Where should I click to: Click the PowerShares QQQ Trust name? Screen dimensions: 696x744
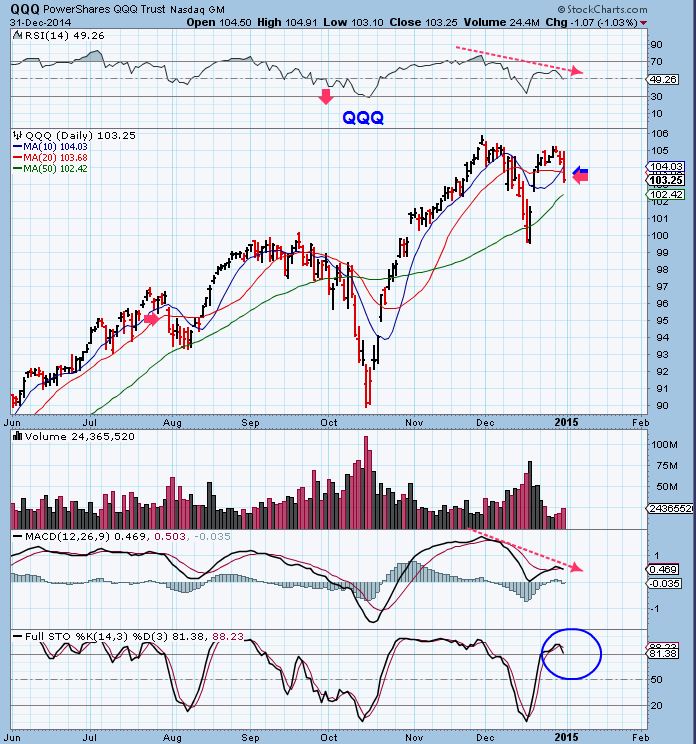[x=104, y=9]
